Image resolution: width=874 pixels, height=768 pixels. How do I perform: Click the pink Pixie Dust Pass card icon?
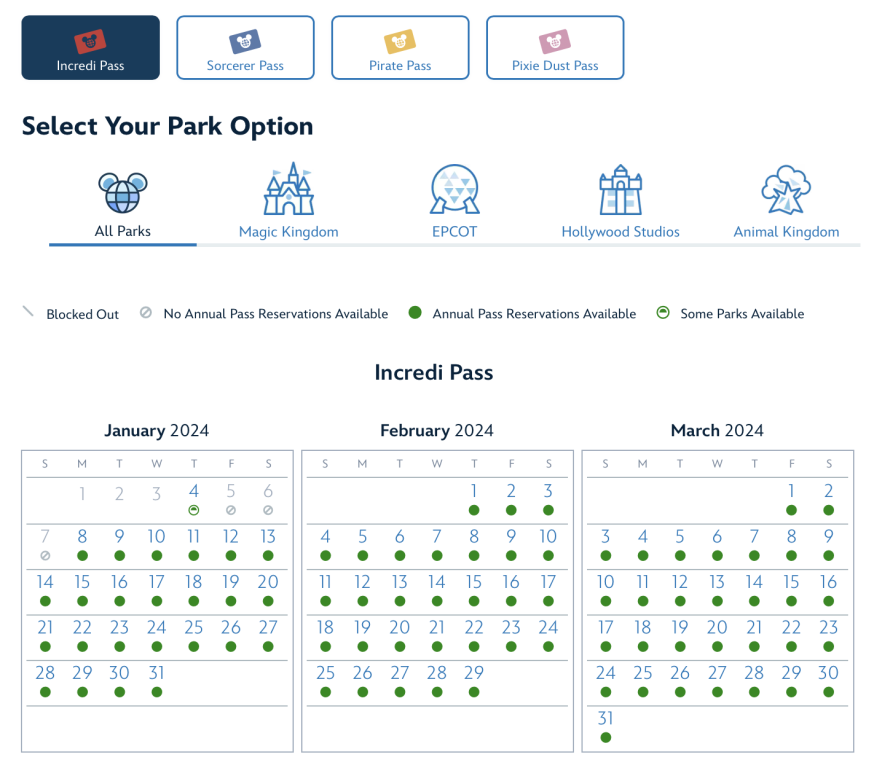555,41
